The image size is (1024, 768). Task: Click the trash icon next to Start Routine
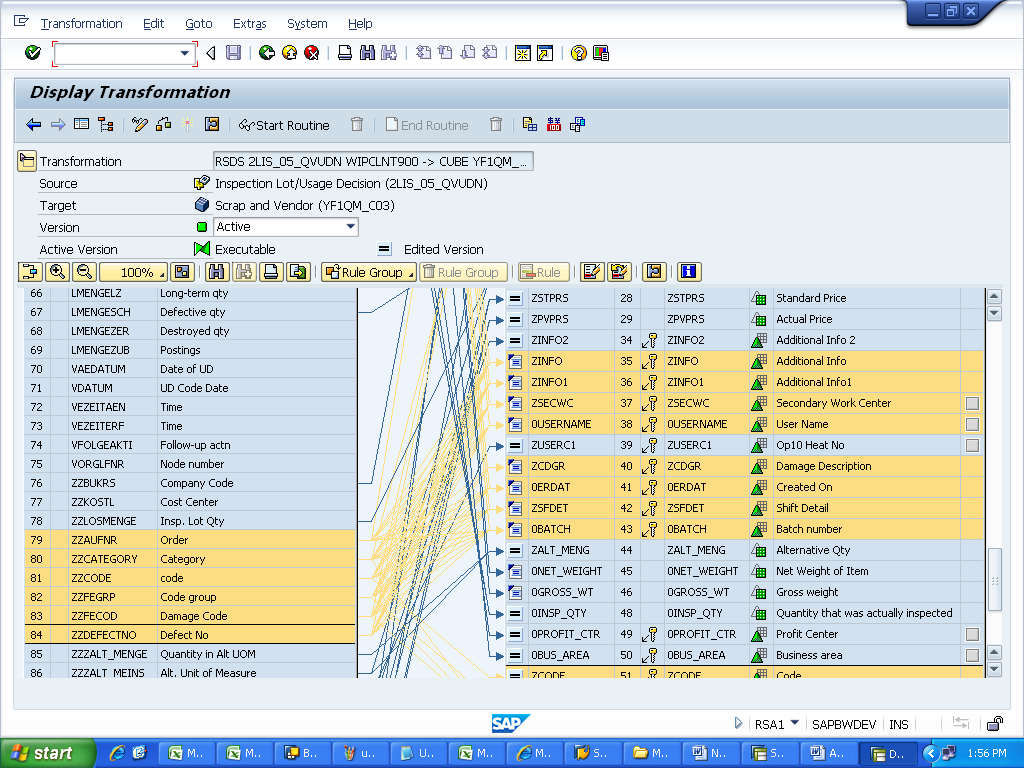(x=357, y=125)
